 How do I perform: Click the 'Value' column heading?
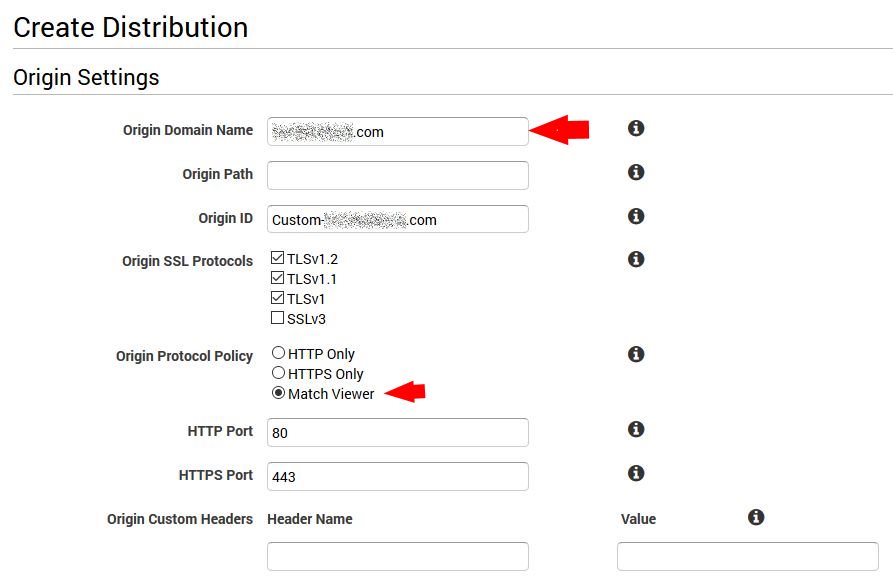click(x=638, y=519)
